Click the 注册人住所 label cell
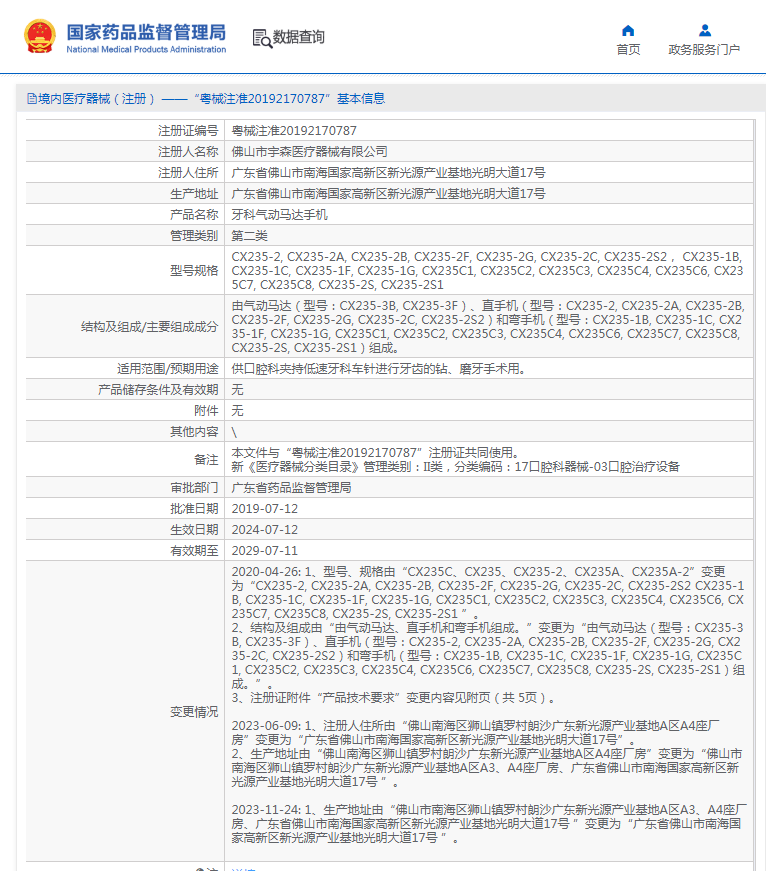 125,173
